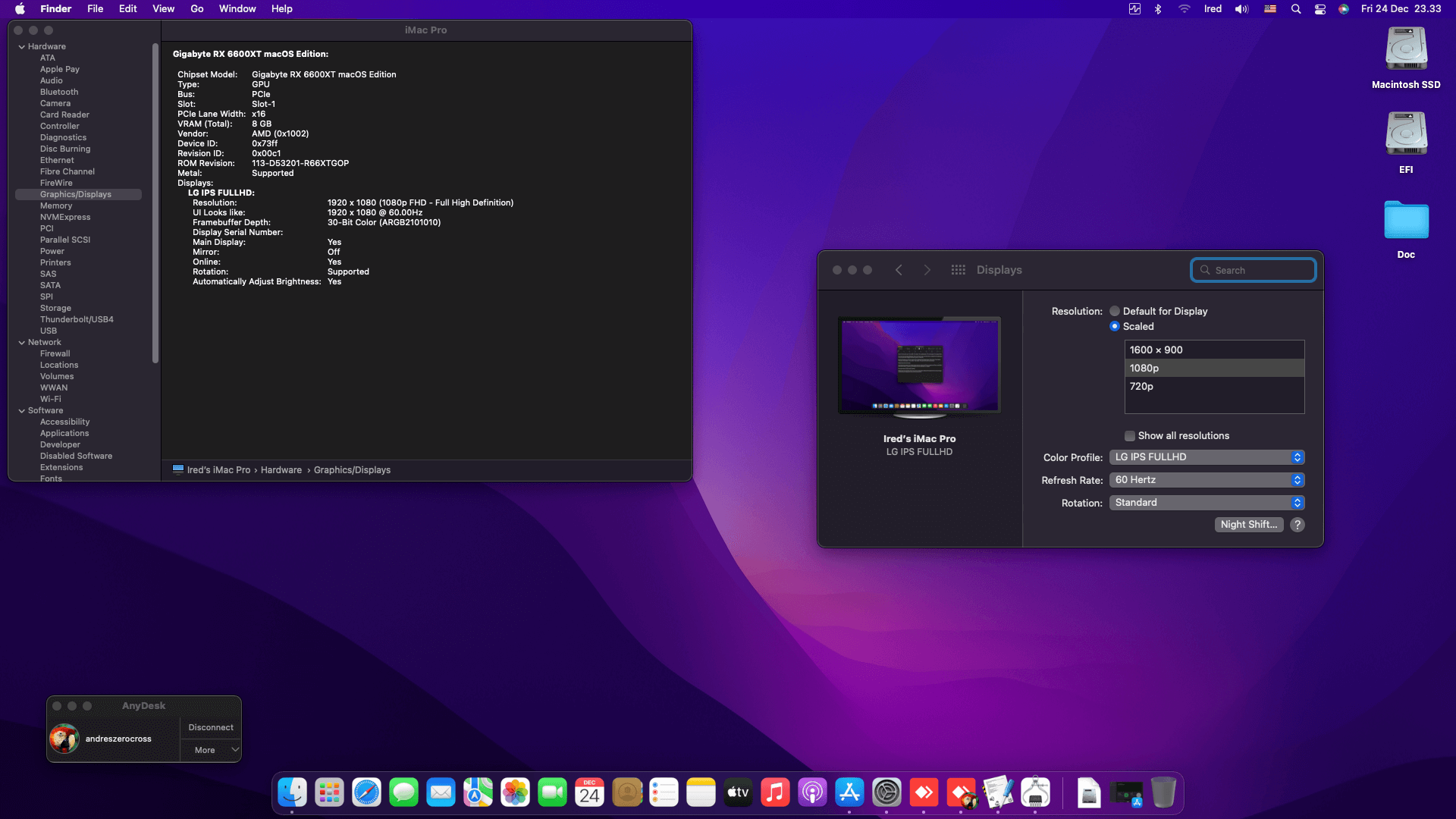Click Hardware in the path bar

click(281, 470)
